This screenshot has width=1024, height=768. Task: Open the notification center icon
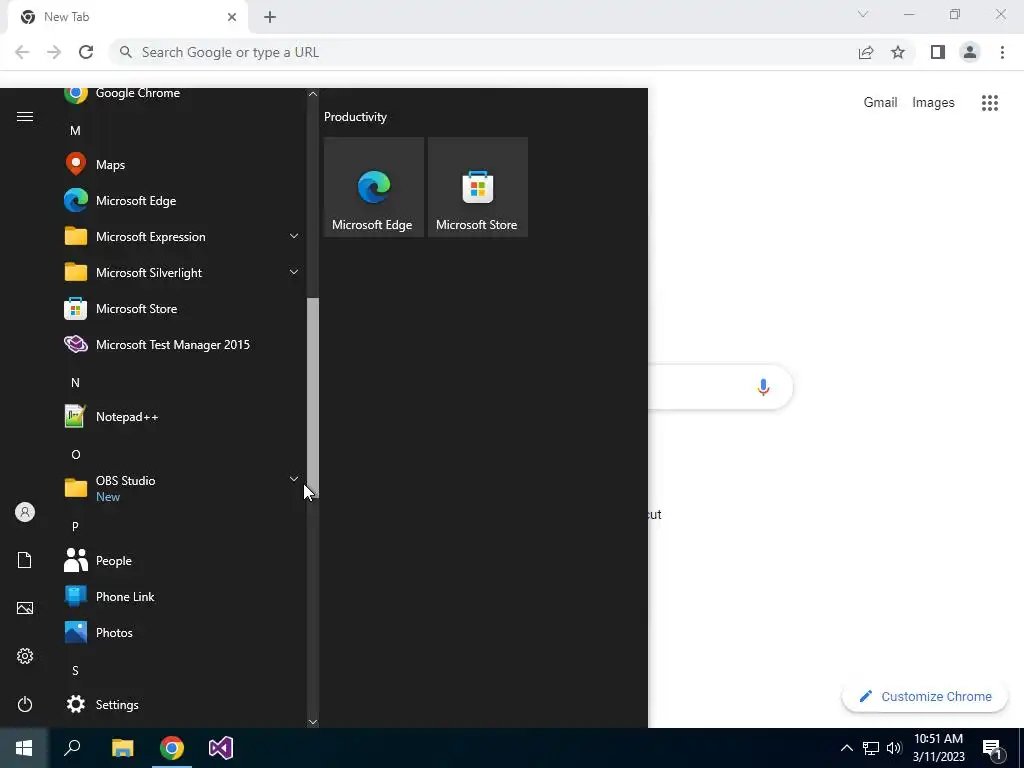(992, 750)
